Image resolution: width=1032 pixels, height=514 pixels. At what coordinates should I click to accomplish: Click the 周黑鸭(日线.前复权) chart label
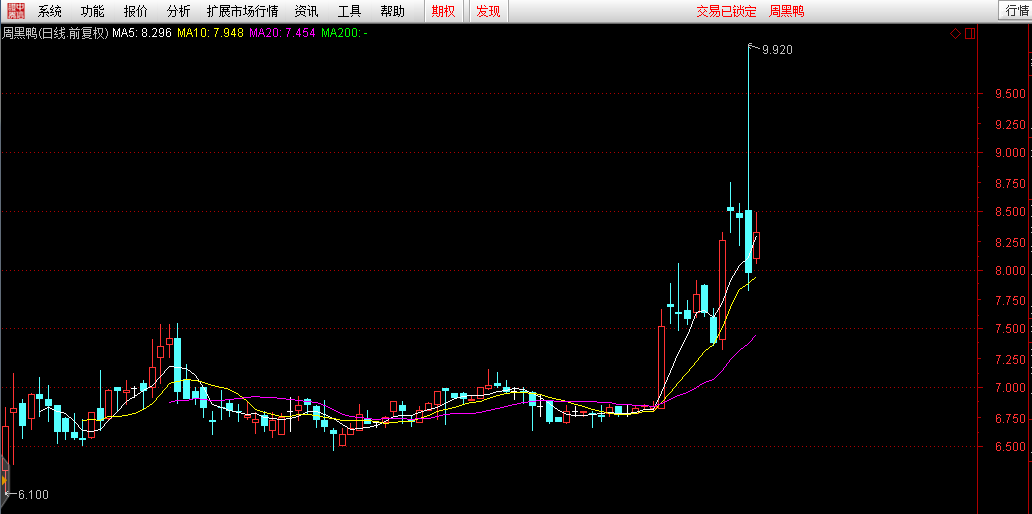click(x=55, y=34)
